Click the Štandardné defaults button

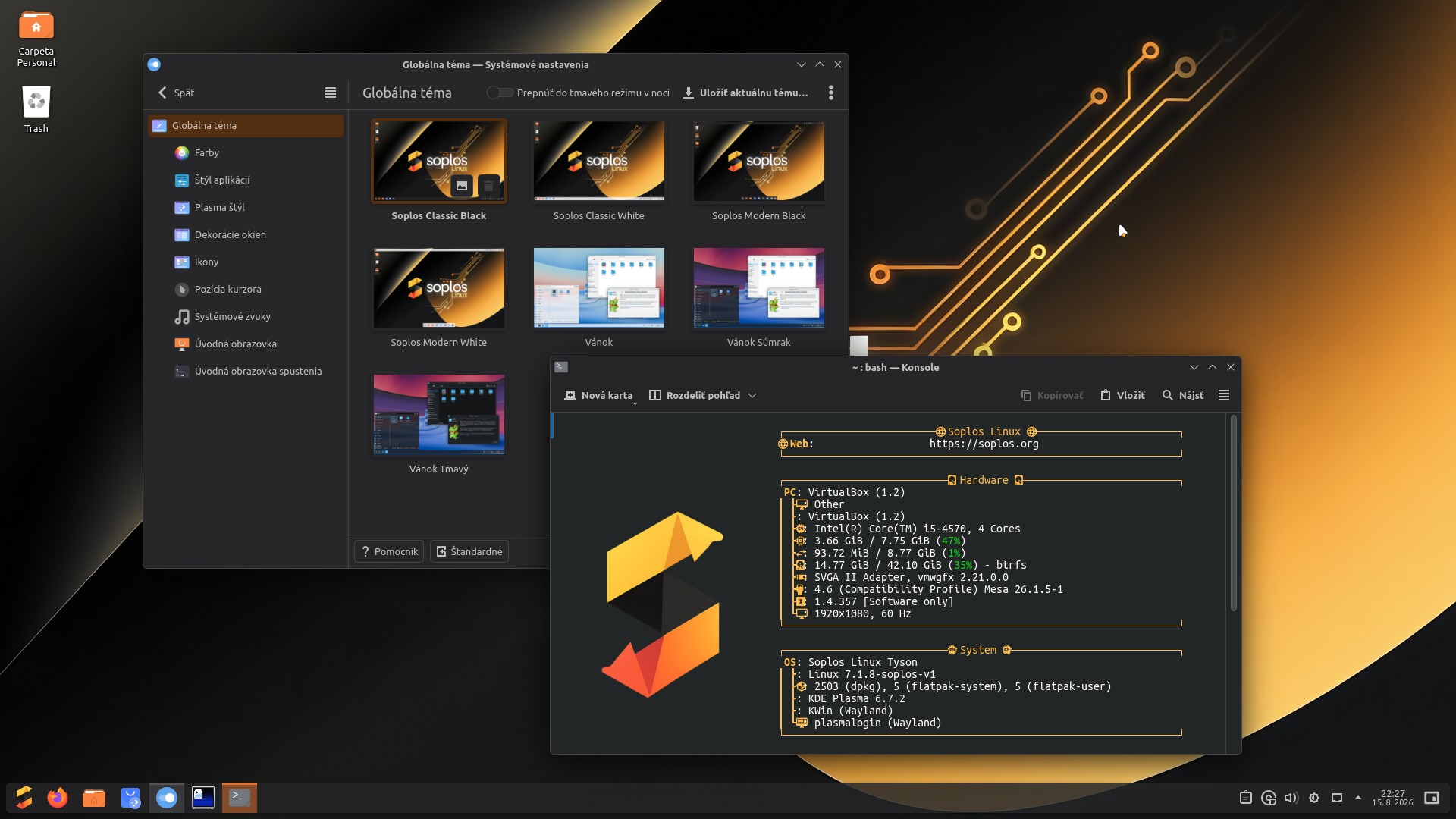point(469,551)
